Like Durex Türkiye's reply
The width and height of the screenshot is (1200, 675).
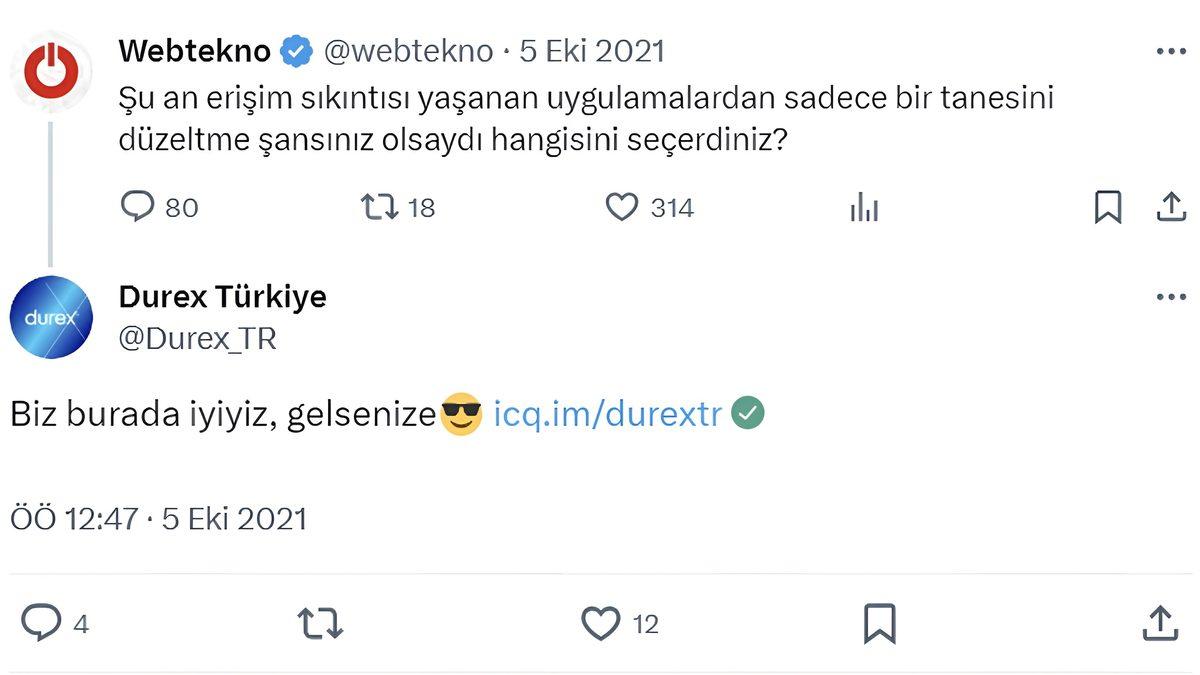[599, 622]
